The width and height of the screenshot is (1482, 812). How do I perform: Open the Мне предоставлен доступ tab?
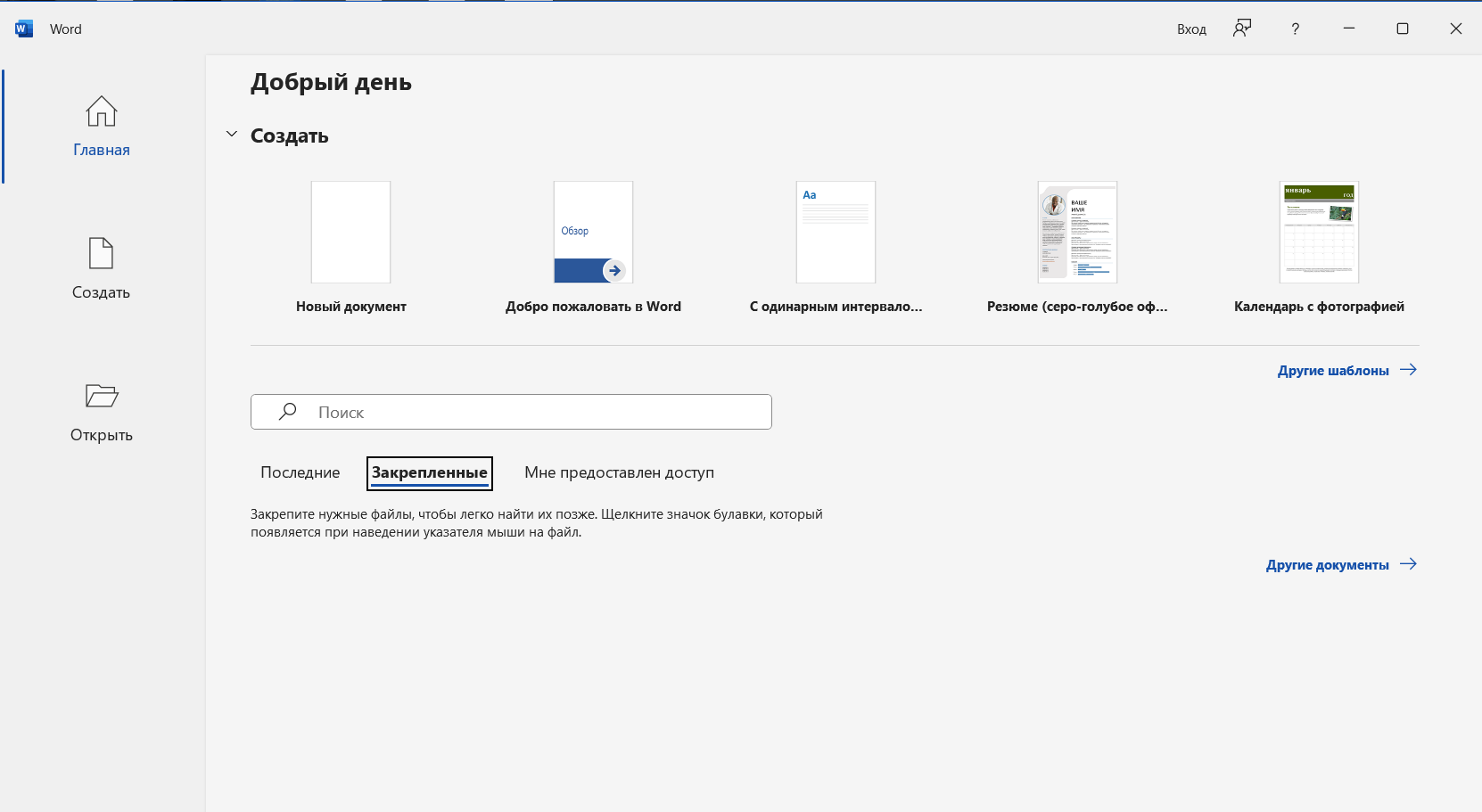tap(619, 472)
